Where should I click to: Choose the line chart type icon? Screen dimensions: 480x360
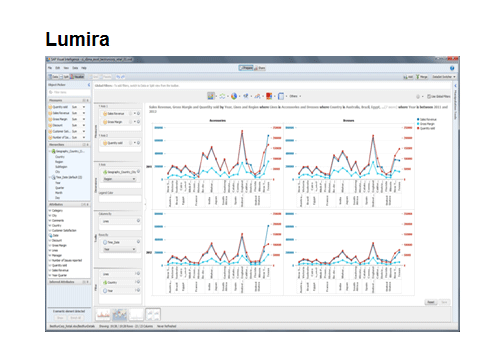click(x=222, y=96)
